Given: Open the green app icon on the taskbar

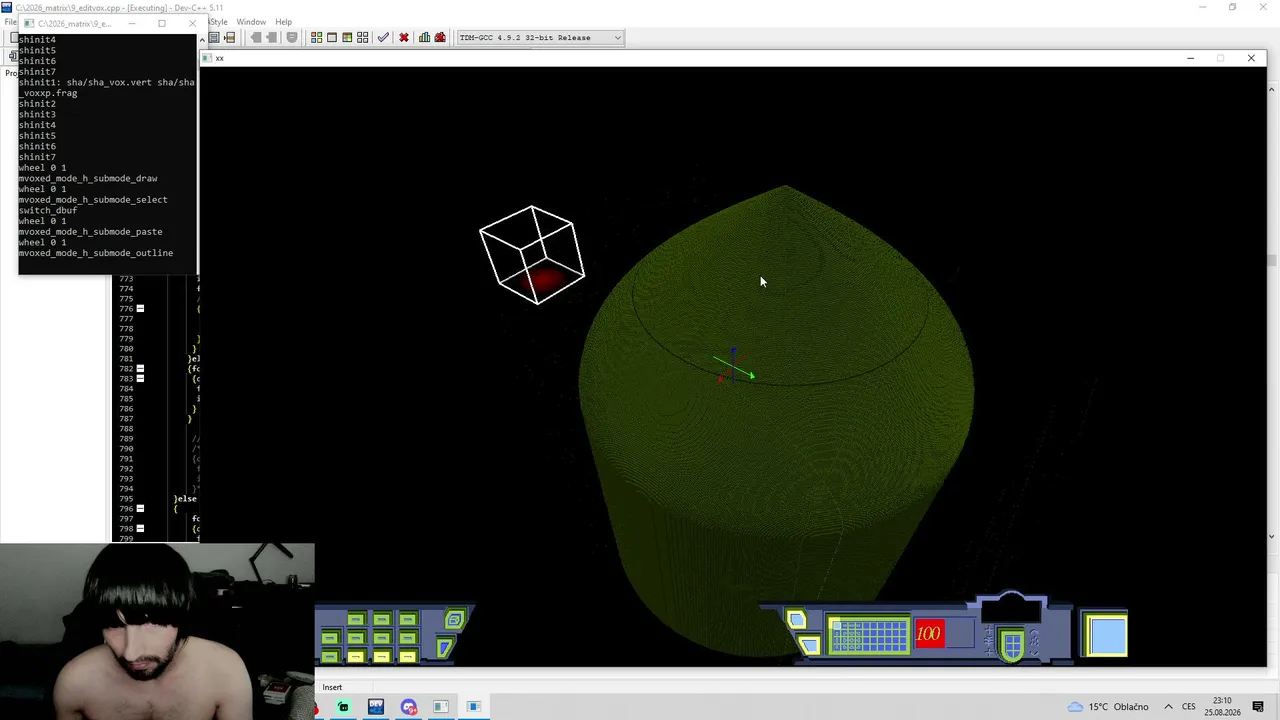Looking at the screenshot, I should pyautogui.click(x=343, y=707).
